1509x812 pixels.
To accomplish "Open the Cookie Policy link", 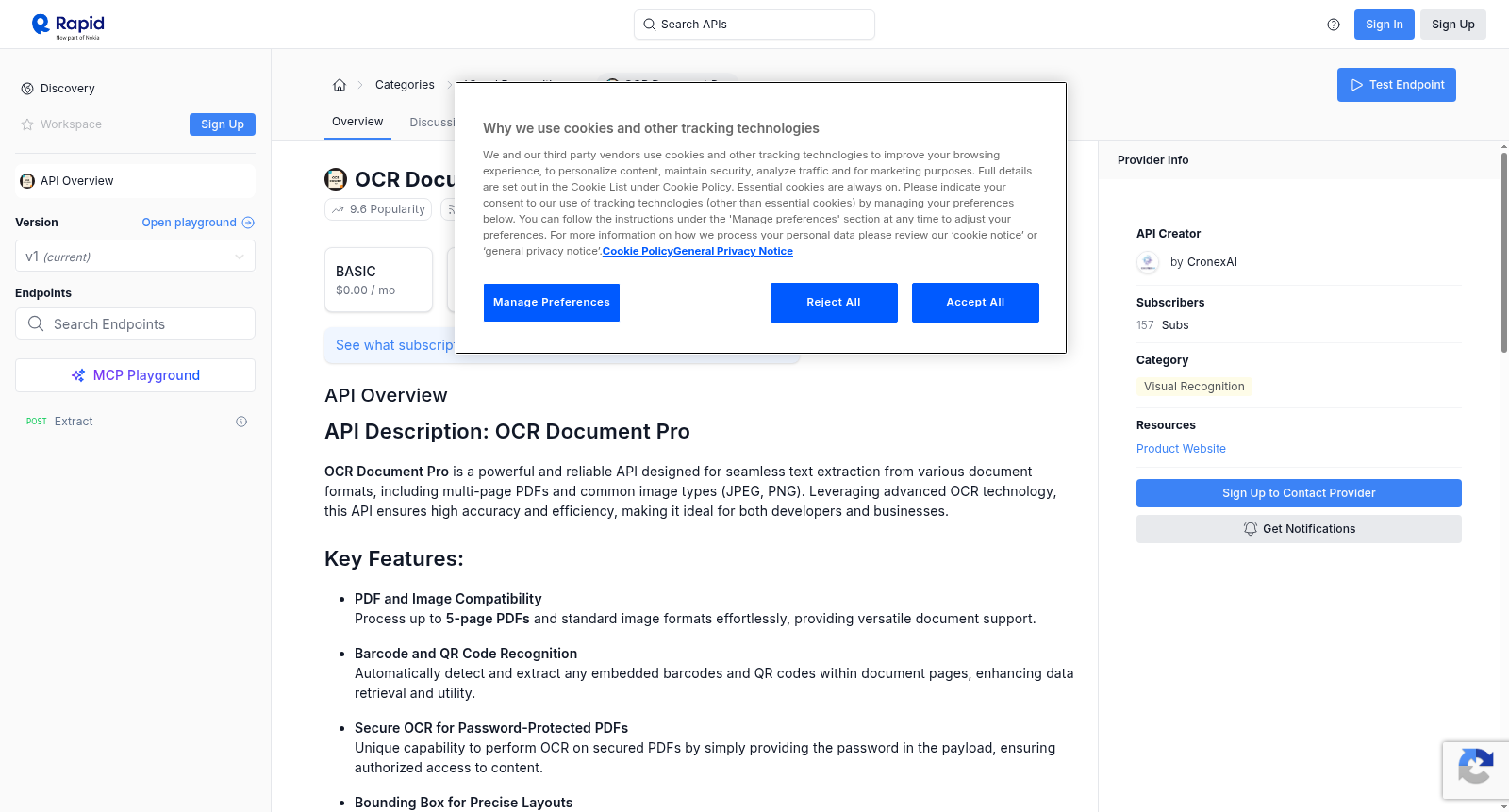I will point(638,251).
